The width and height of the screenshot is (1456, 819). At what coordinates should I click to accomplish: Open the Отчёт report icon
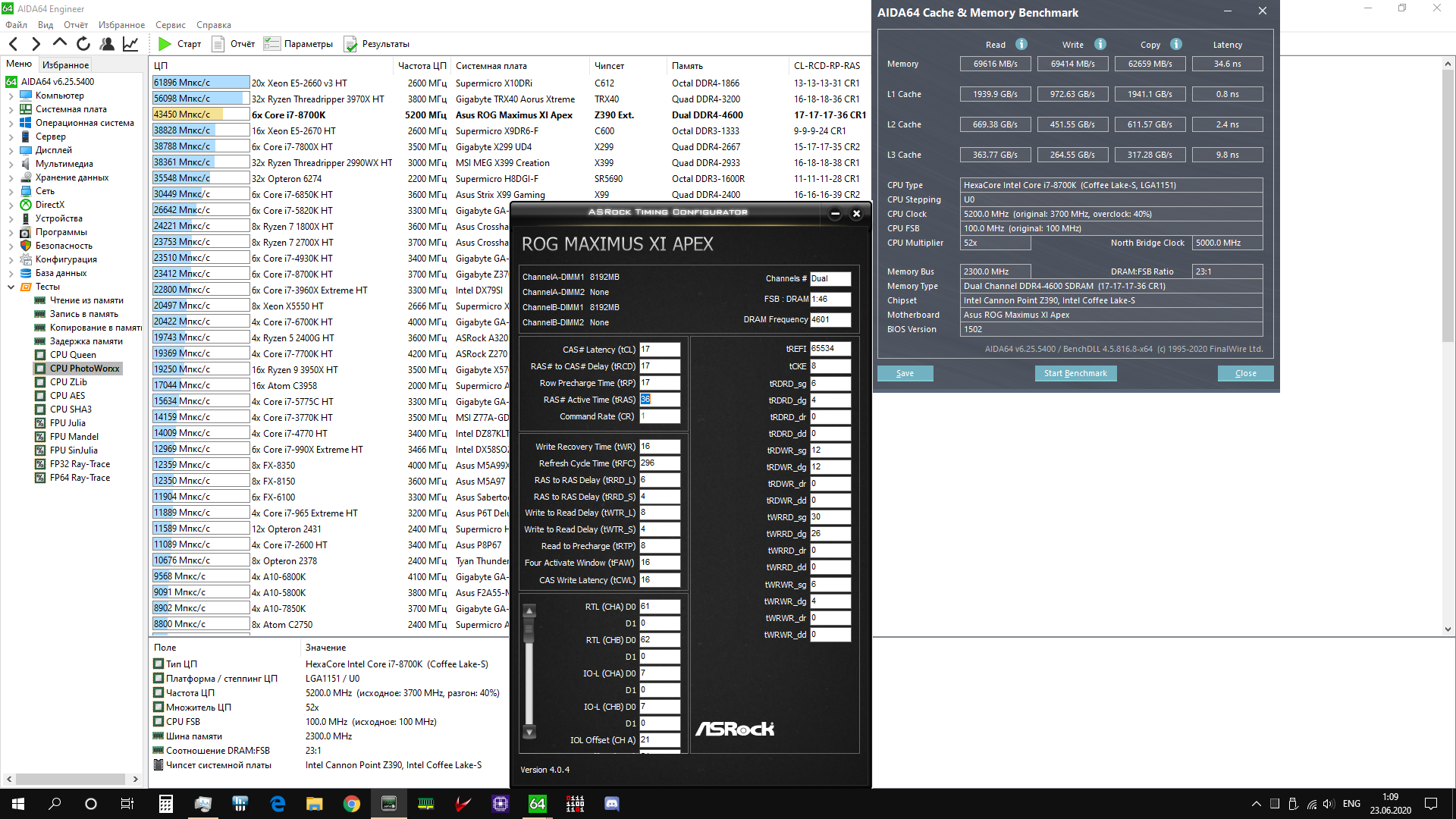click(218, 44)
